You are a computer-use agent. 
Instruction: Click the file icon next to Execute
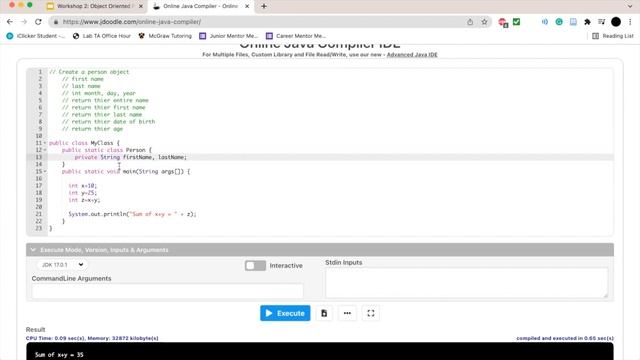click(324, 313)
